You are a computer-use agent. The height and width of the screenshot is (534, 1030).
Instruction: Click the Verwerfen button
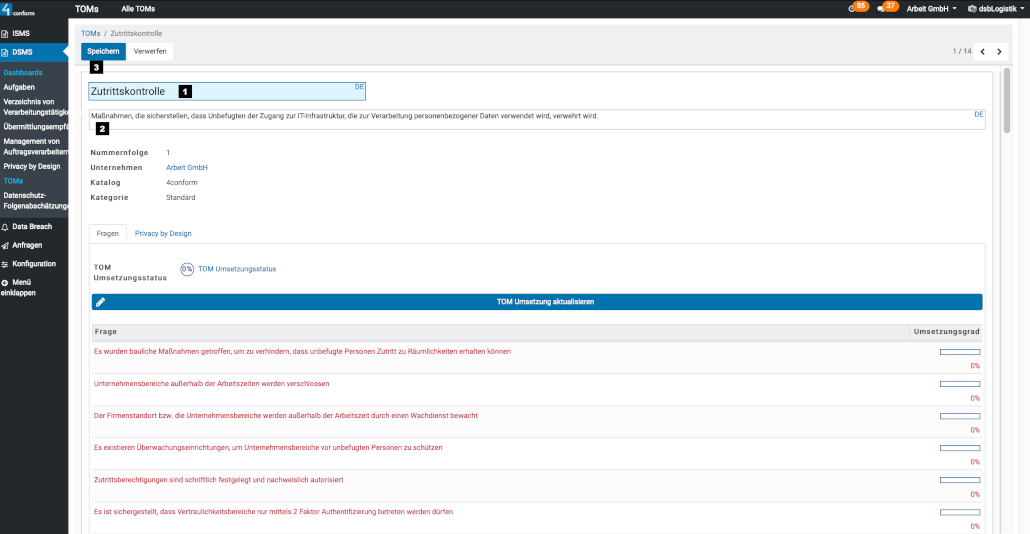click(x=150, y=51)
